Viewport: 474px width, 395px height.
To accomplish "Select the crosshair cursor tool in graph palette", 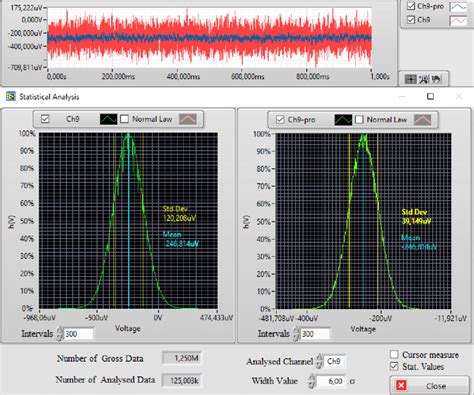I will pyautogui.click(x=410, y=79).
